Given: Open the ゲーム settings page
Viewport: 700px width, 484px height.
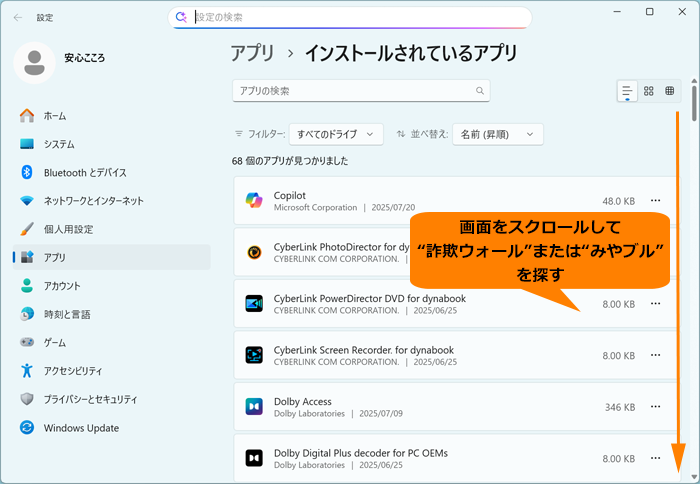Looking at the screenshot, I should [x=112, y=342].
